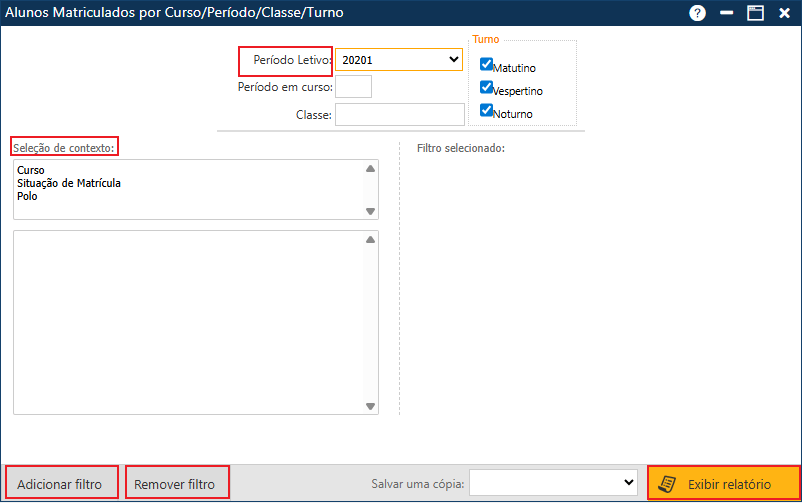Uncheck the Matutino shift checkbox

click(x=487, y=64)
